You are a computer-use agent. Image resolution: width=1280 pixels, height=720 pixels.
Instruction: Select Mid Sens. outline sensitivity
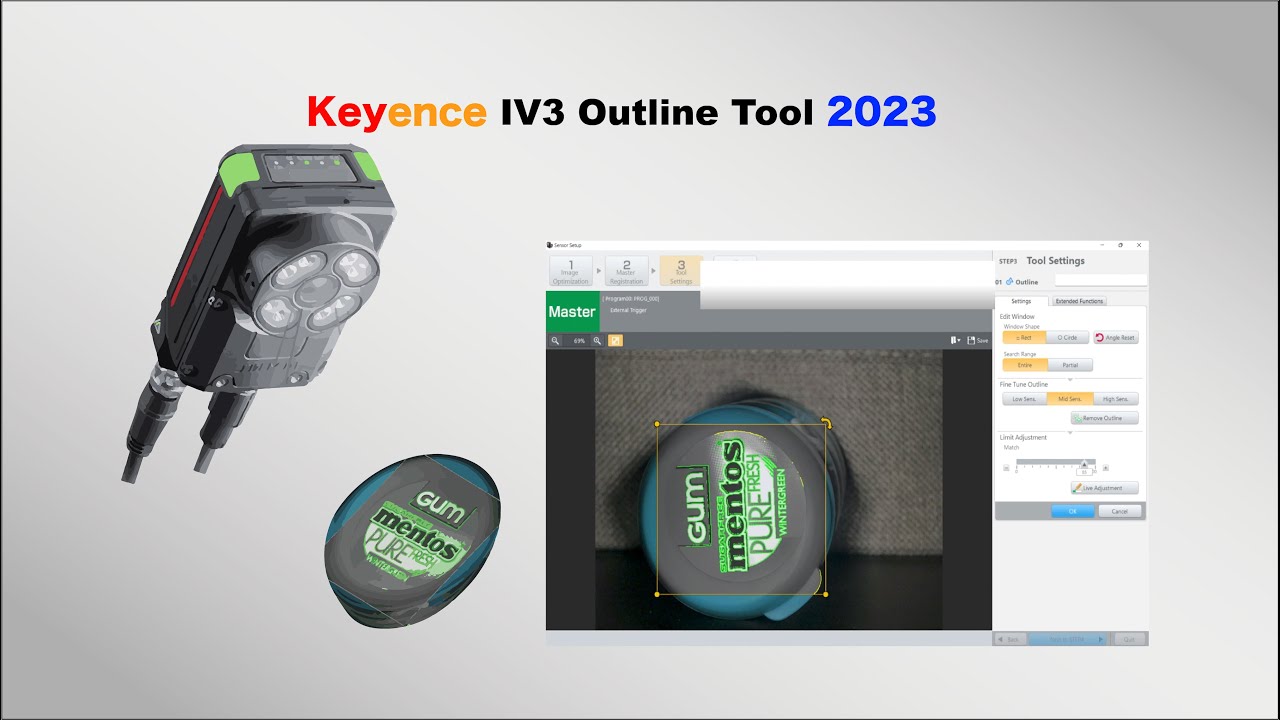pos(1069,399)
